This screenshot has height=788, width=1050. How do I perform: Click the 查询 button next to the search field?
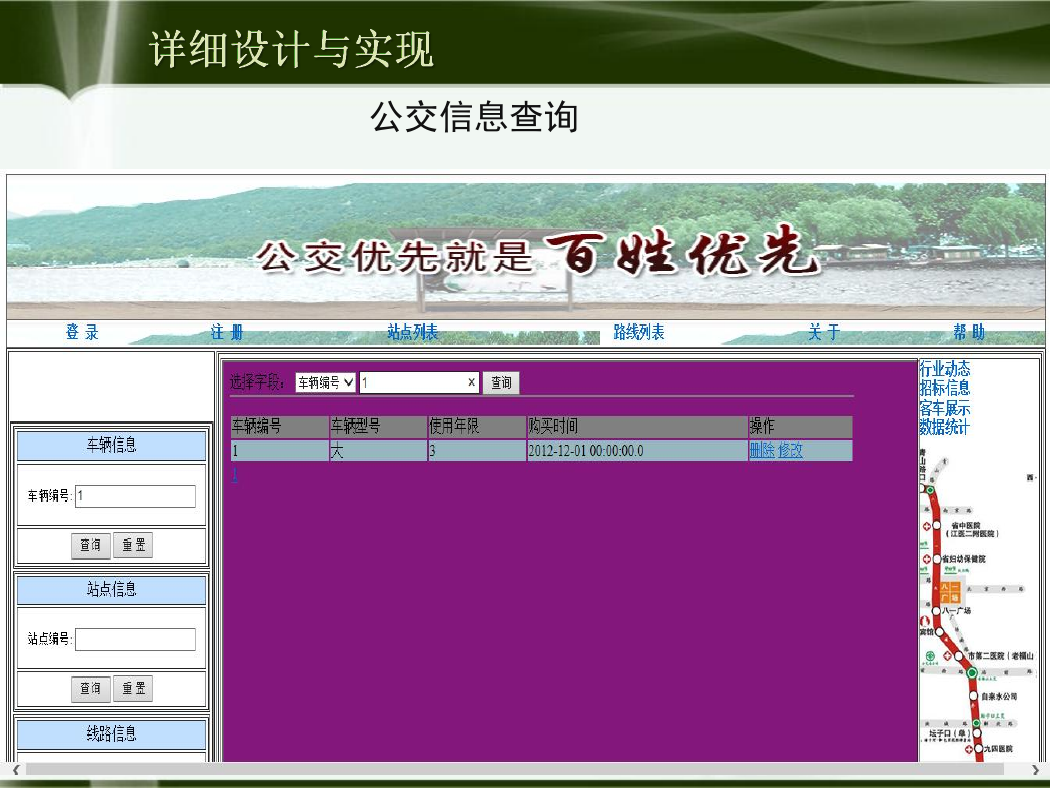click(x=501, y=383)
